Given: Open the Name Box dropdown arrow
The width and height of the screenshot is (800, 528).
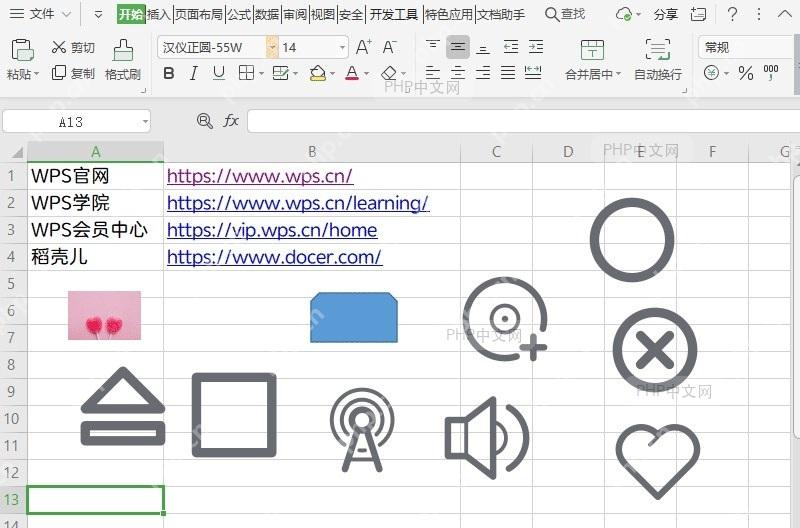Looking at the screenshot, I should pyautogui.click(x=145, y=121).
